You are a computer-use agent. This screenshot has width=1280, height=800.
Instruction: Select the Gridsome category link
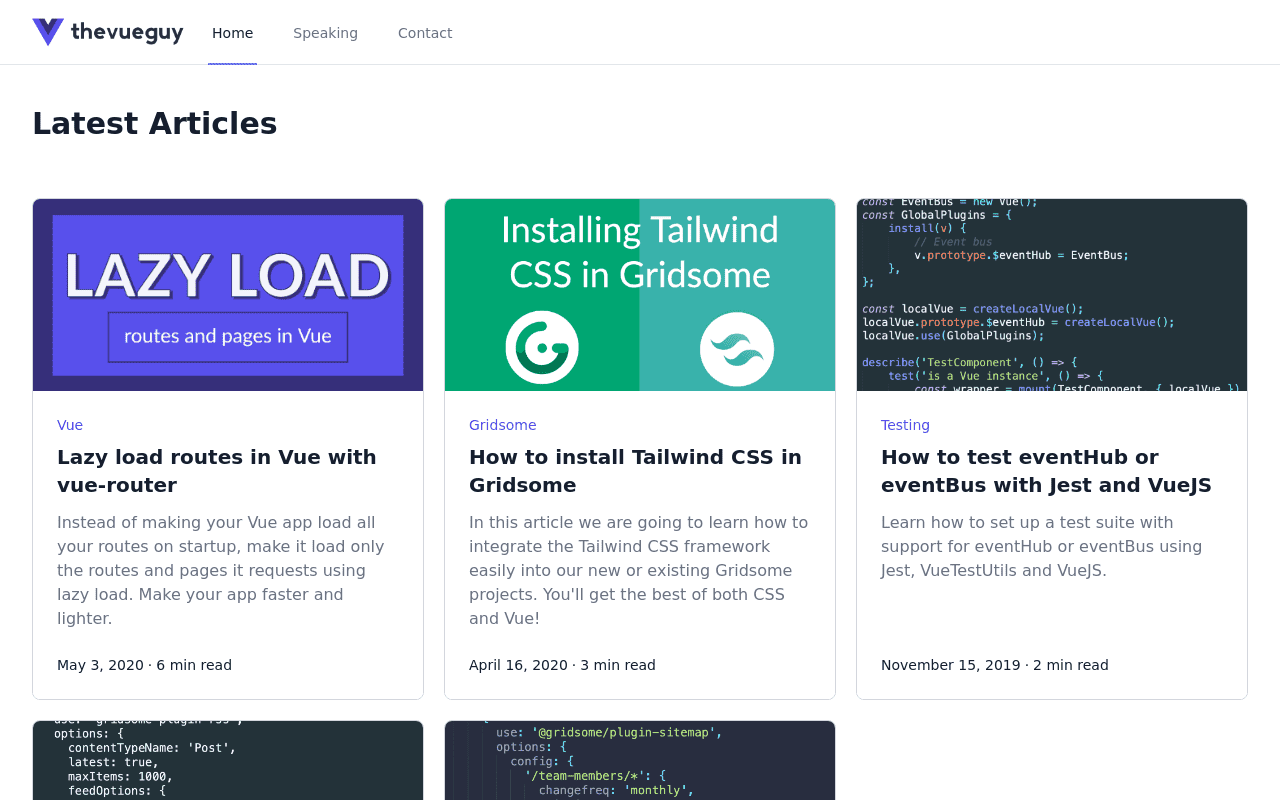pyautogui.click(x=502, y=425)
